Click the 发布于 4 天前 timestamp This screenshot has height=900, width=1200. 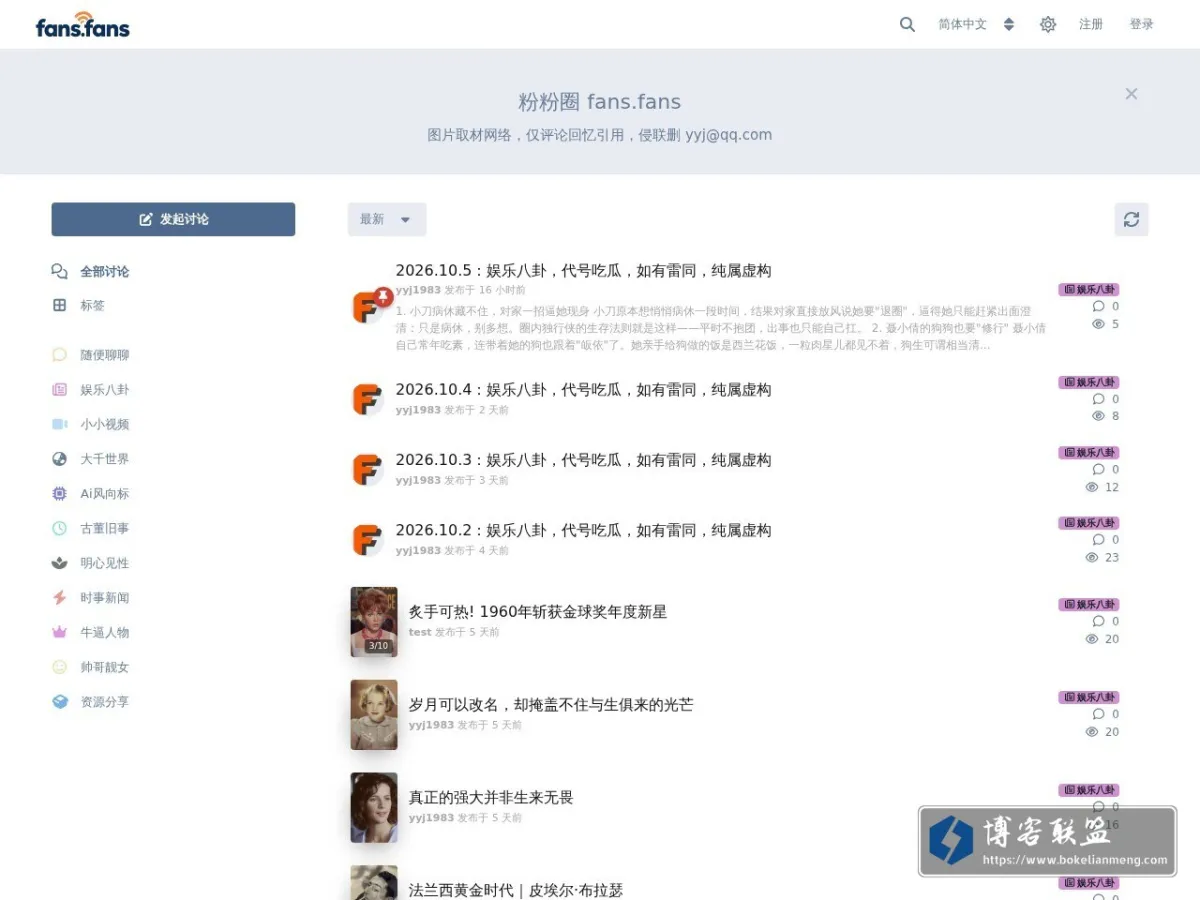click(x=477, y=551)
